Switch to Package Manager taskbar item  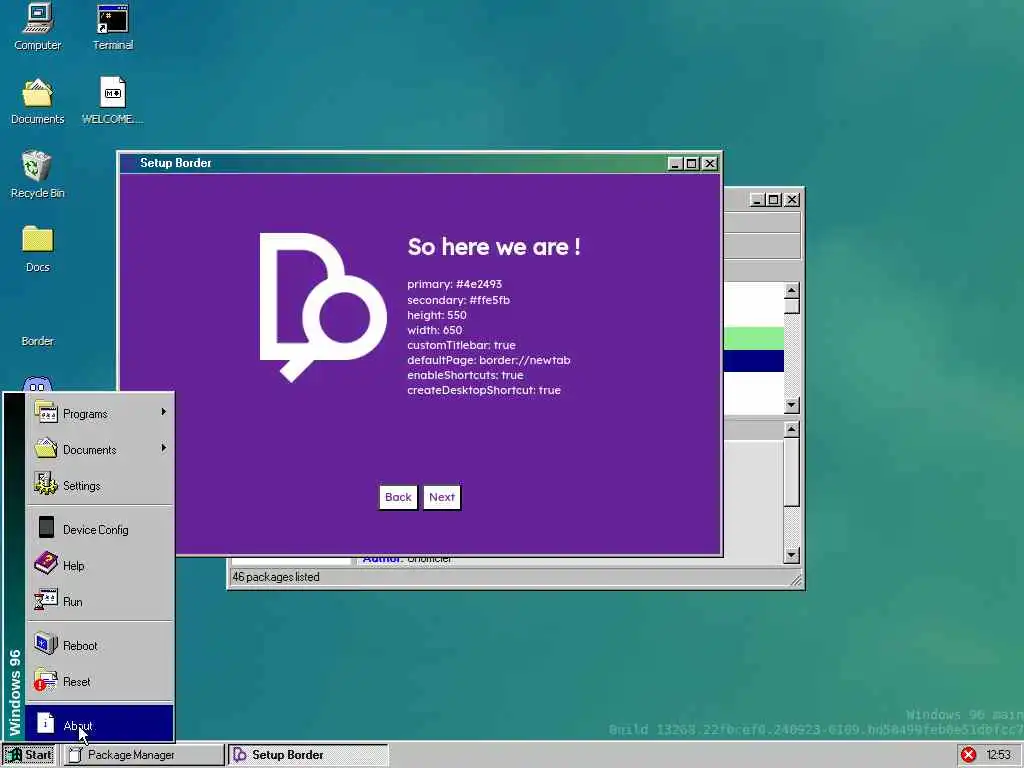coord(144,755)
